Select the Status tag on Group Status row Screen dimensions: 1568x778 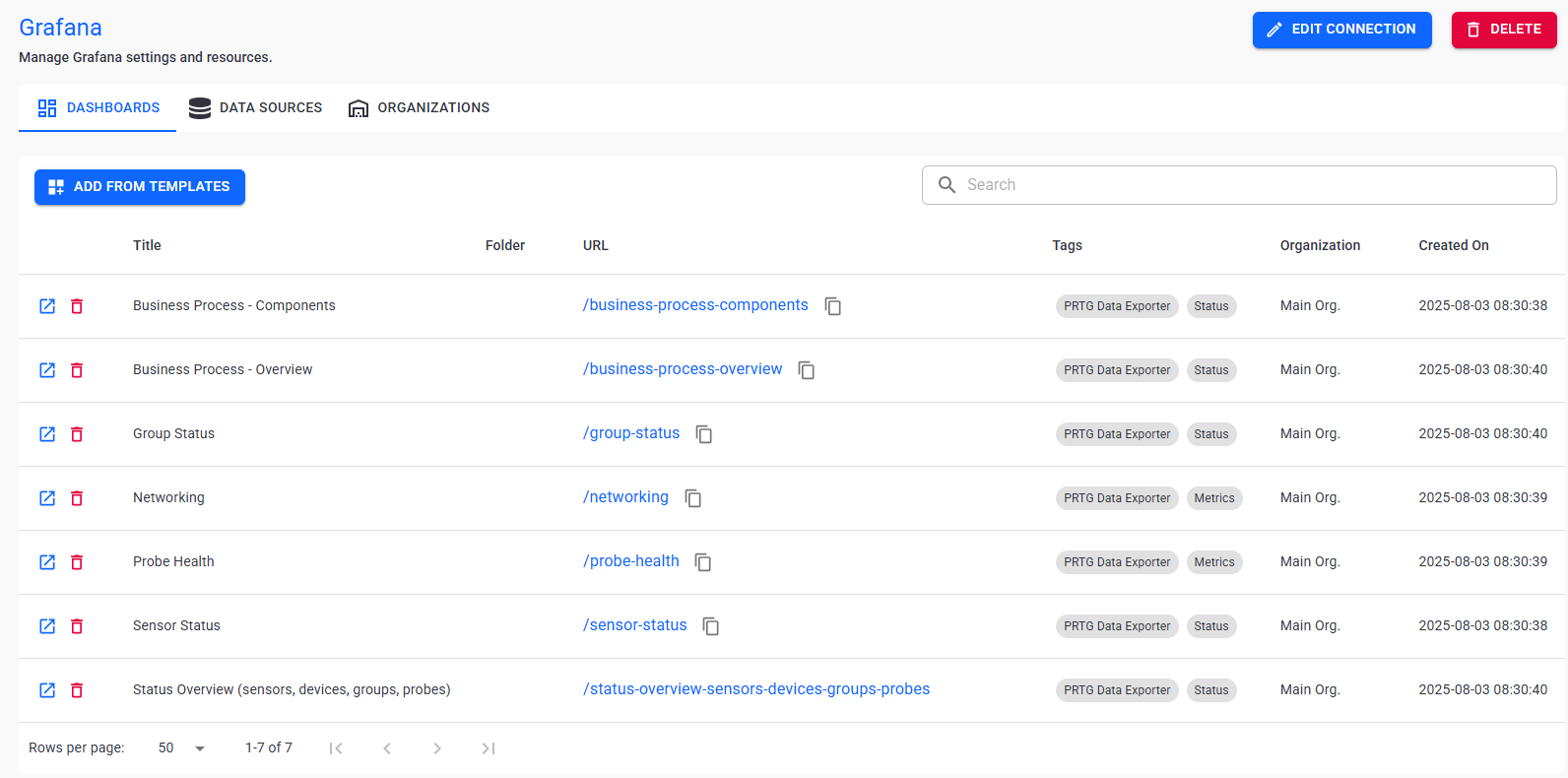pos(1211,434)
